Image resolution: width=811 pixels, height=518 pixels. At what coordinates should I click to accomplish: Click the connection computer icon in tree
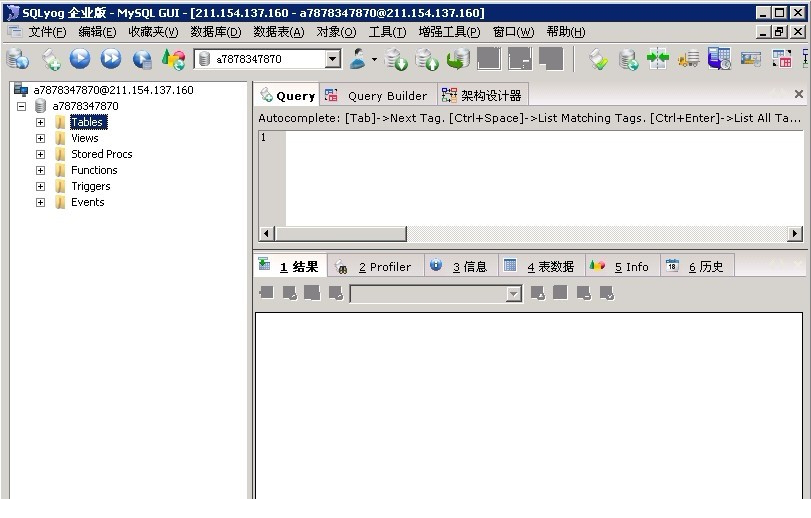click(21, 90)
